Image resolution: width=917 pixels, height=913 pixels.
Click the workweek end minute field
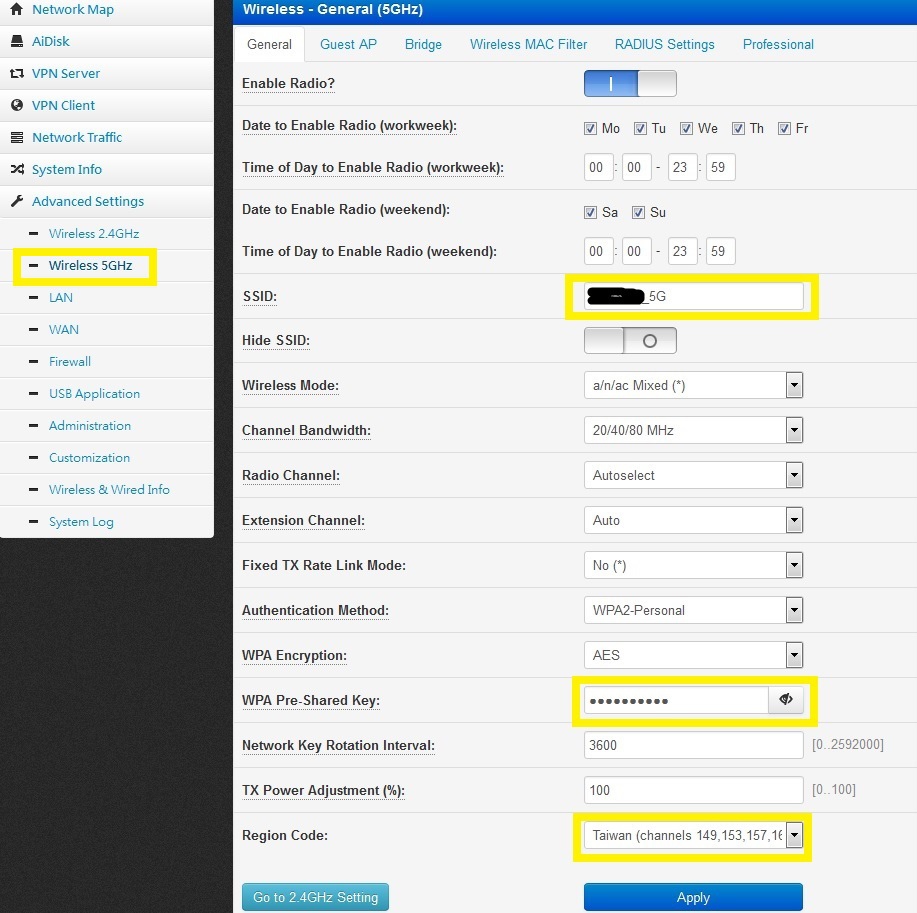pyautogui.click(x=720, y=167)
